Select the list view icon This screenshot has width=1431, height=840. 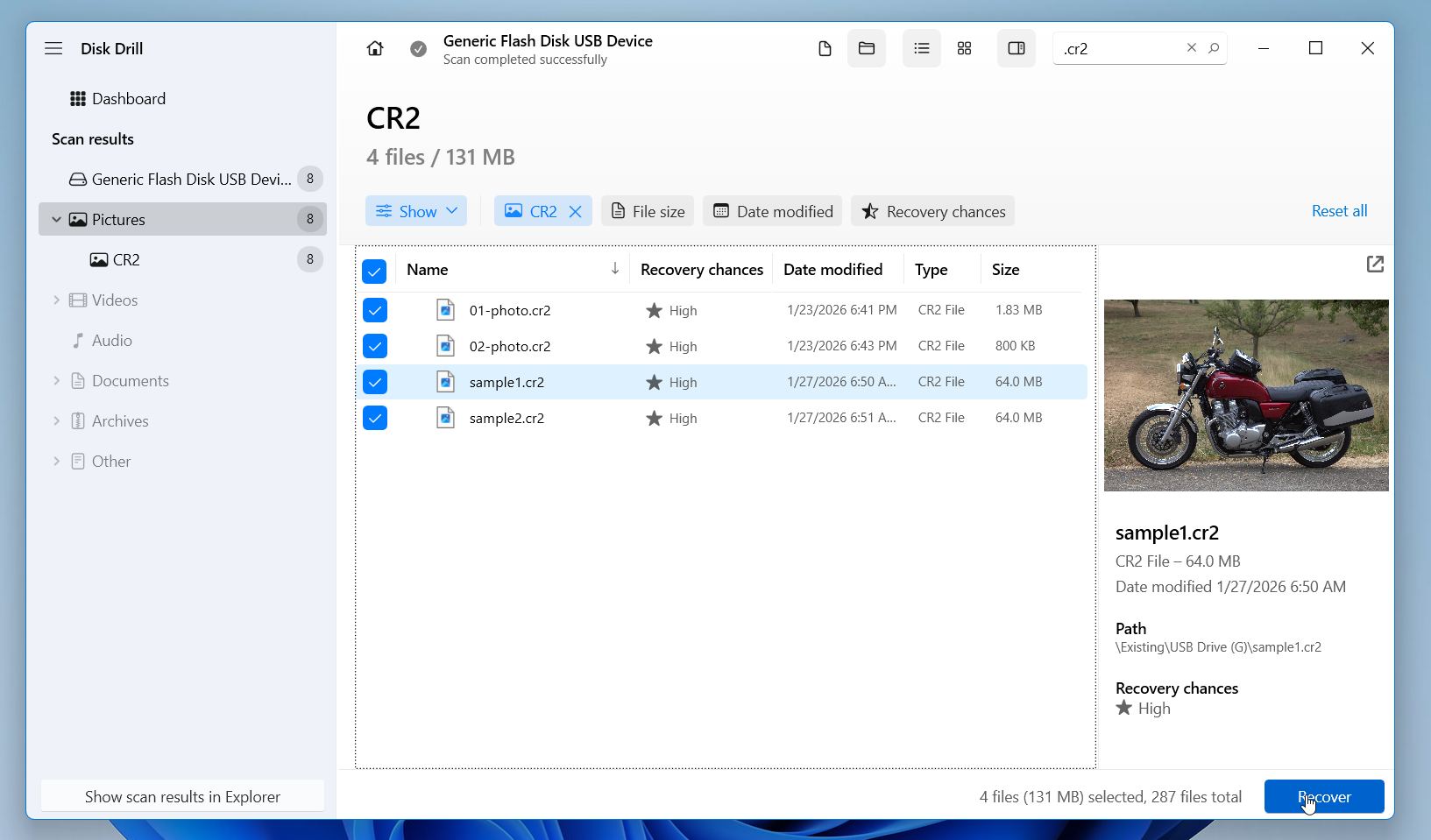(x=921, y=48)
